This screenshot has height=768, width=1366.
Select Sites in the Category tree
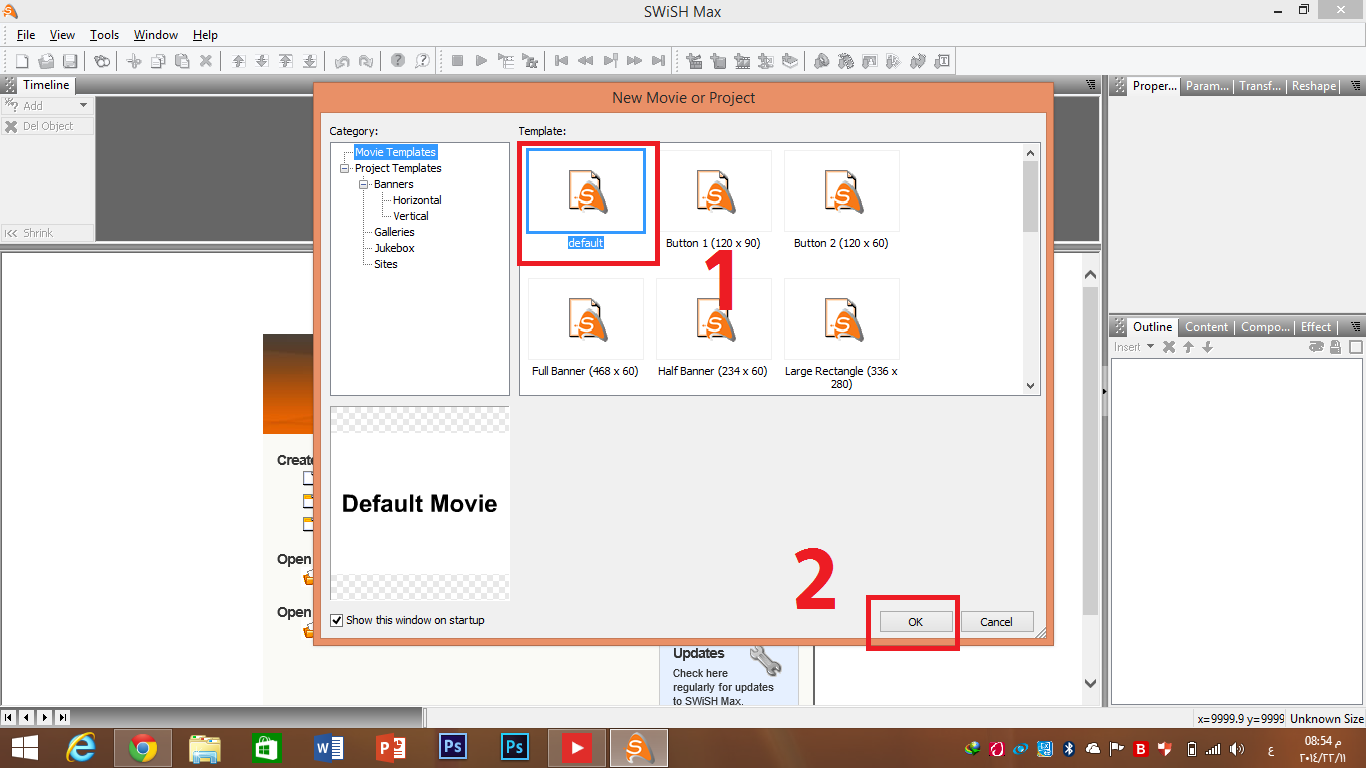[386, 264]
